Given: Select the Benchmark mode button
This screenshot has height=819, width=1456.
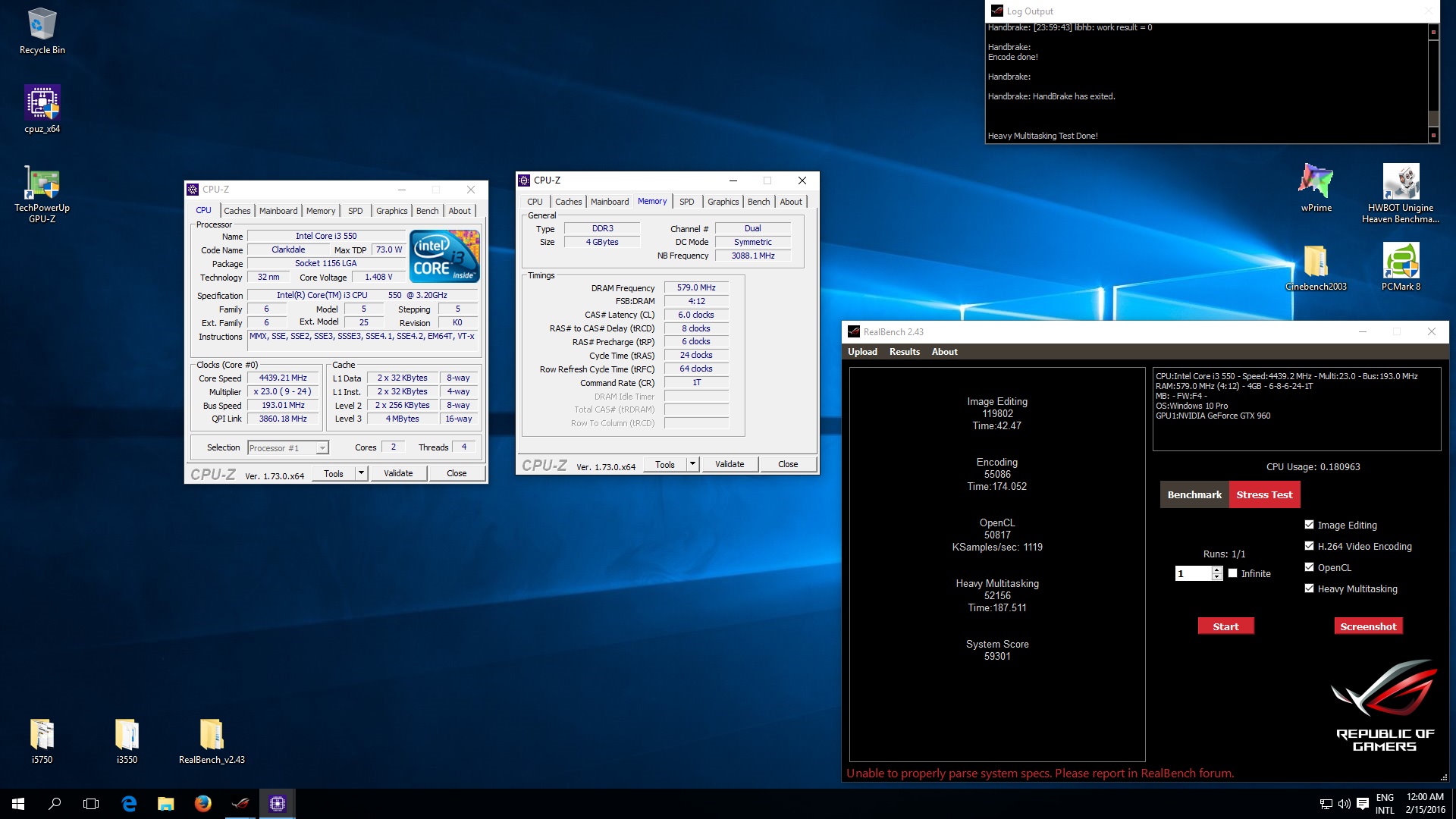Looking at the screenshot, I should [1194, 494].
